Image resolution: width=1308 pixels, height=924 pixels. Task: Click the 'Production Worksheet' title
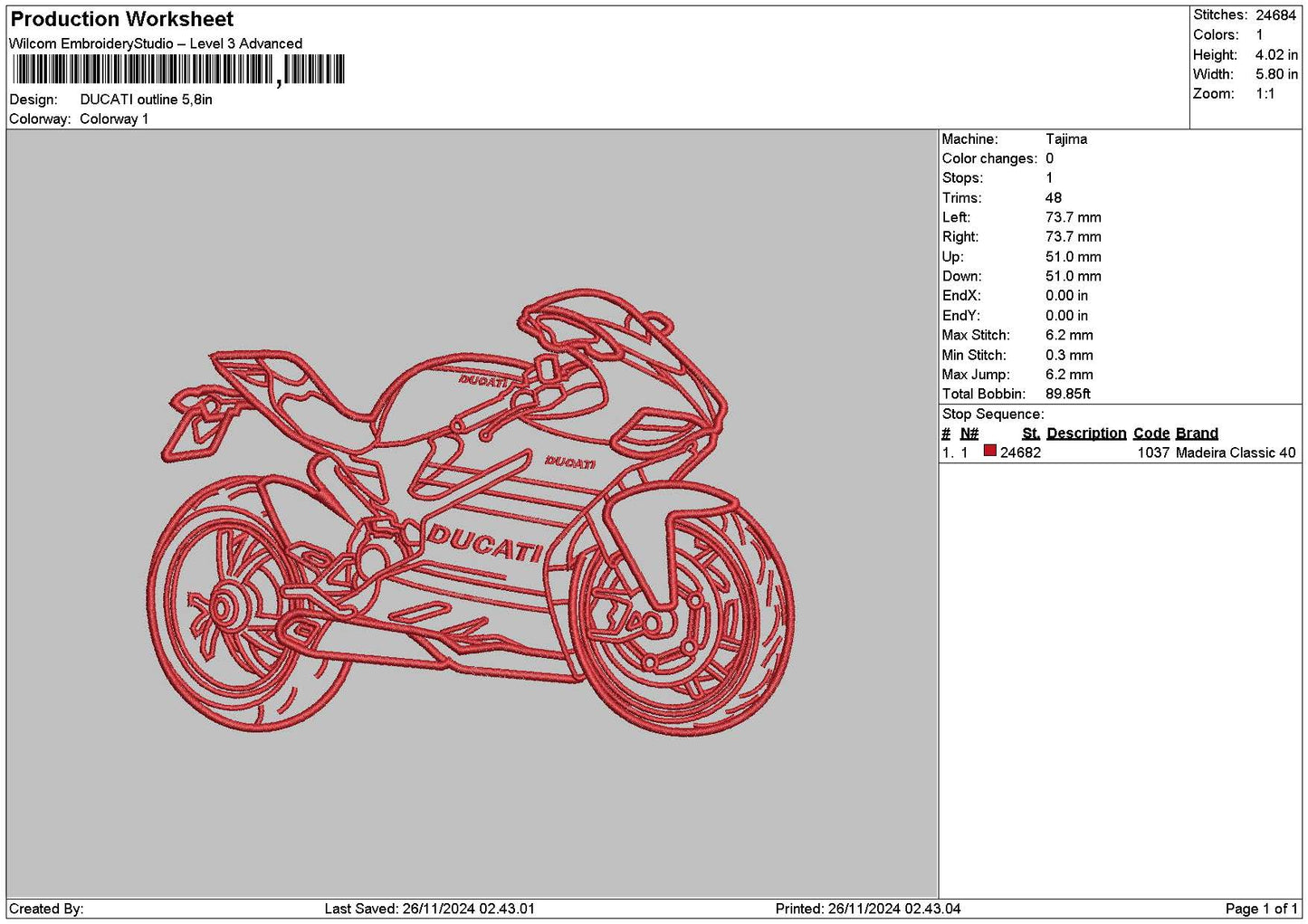[122, 19]
